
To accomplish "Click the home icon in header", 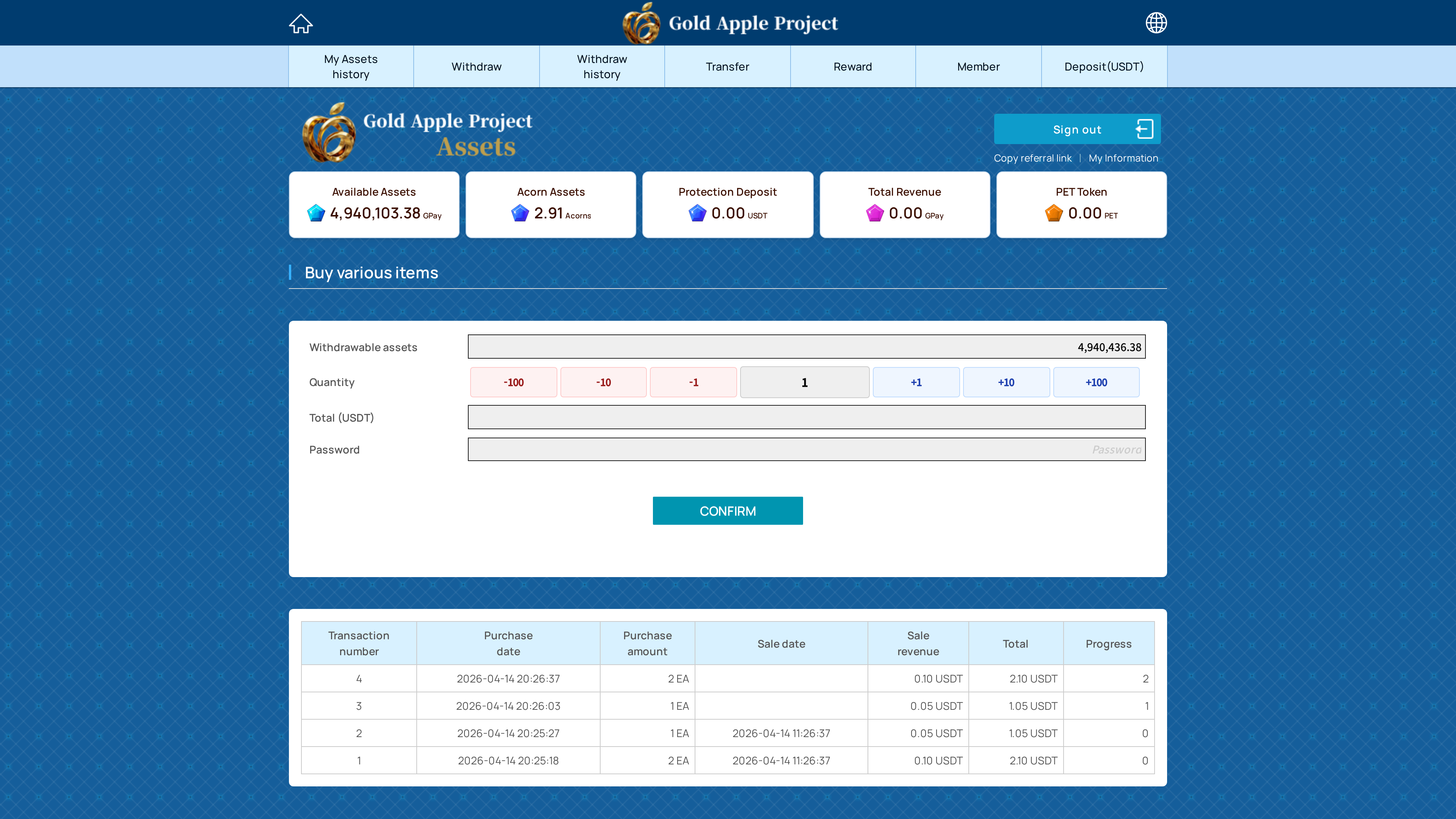I will [x=301, y=23].
